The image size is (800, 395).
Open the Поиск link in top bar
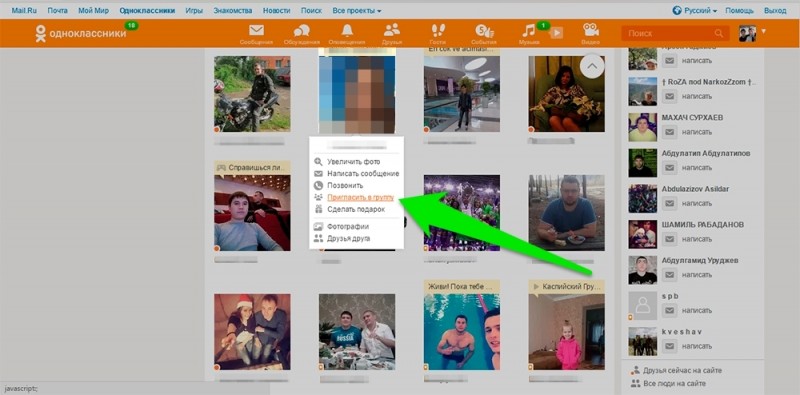click(311, 10)
